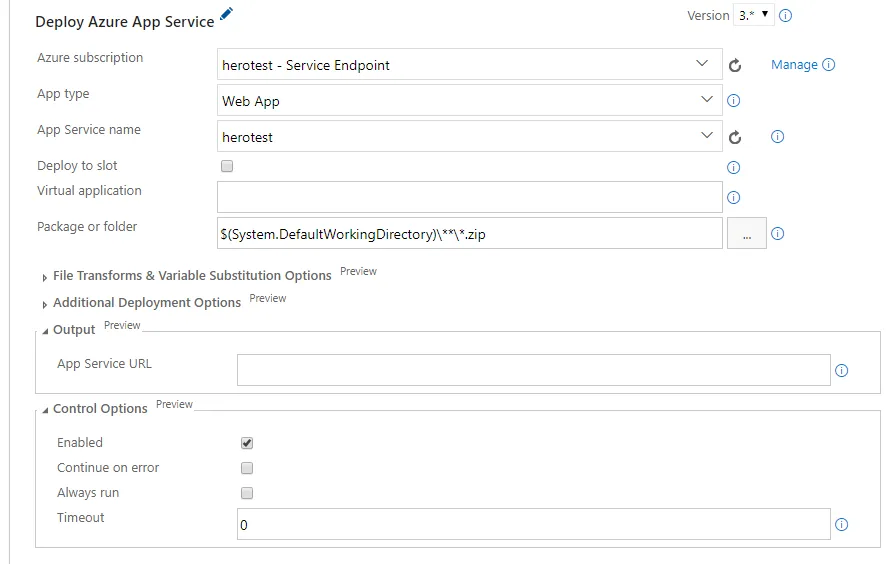Expand File Transforms & Variable Substitution Options
Image resolution: width=886 pixels, height=564 pixels.
pos(192,276)
